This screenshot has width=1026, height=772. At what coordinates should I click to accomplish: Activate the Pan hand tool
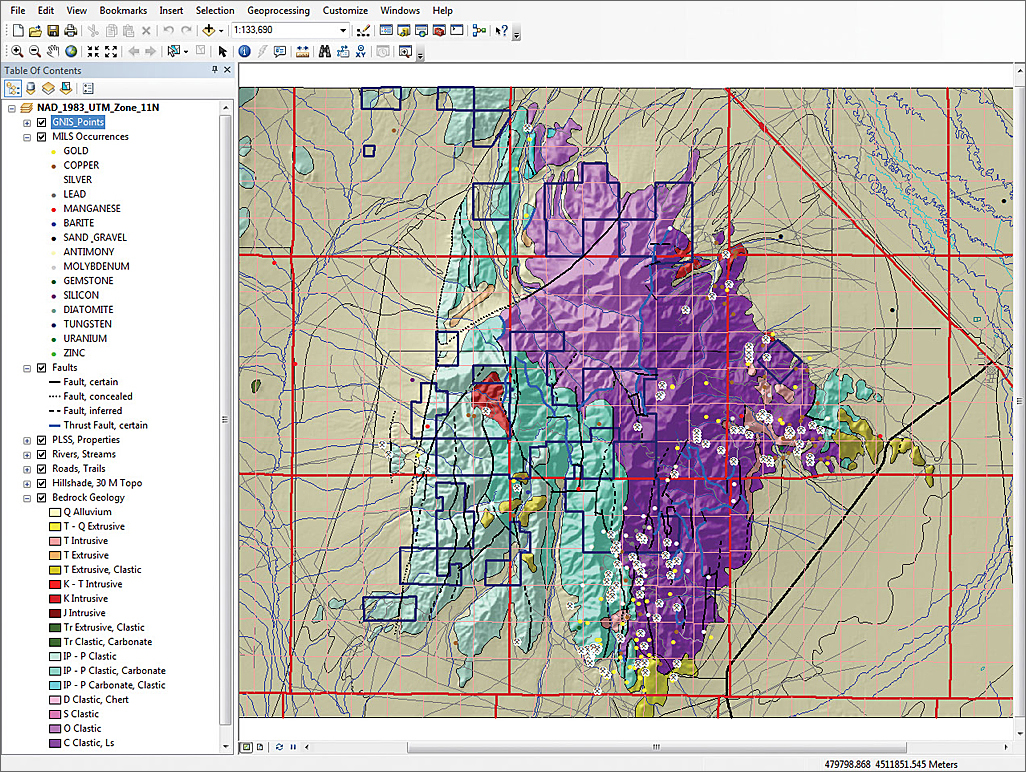coord(53,51)
